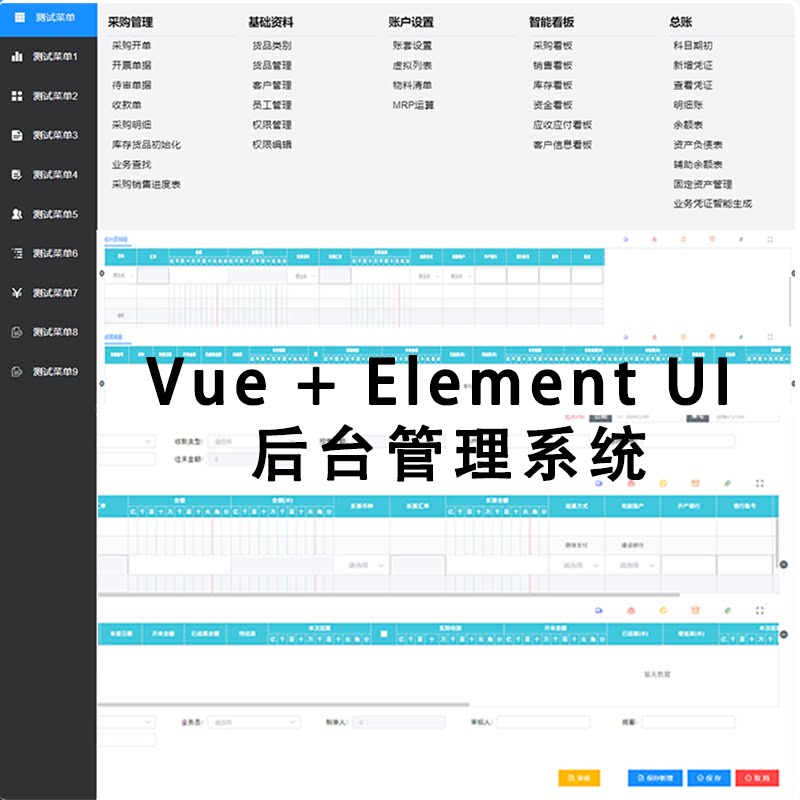Open 应收应付看板
The width and height of the screenshot is (800, 800).
pyautogui.click(x=562, y=125)
